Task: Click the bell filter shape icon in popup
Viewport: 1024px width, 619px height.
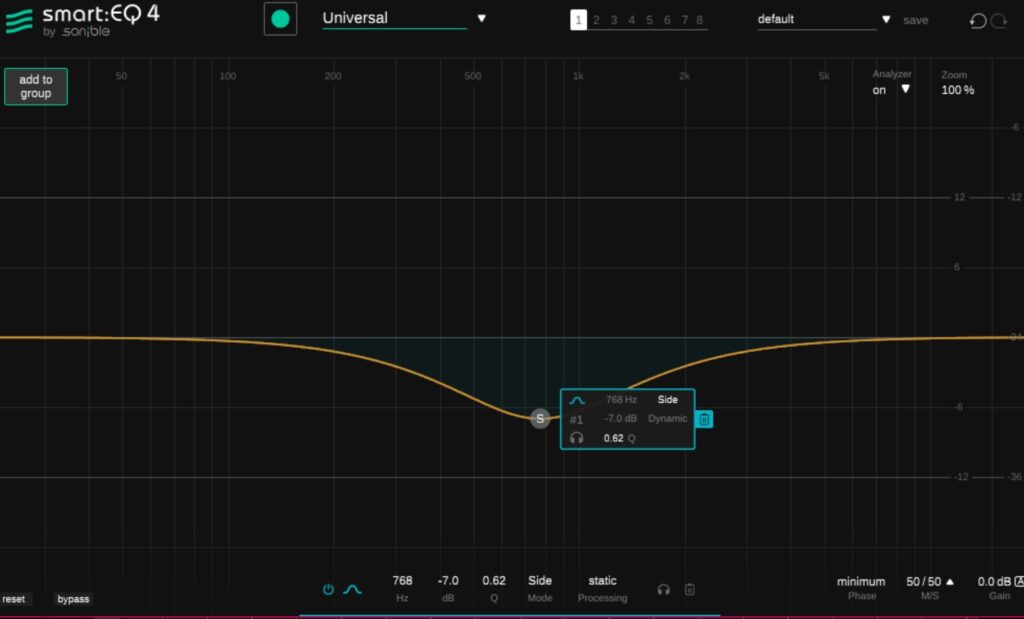Action: [x=577, y=400]
